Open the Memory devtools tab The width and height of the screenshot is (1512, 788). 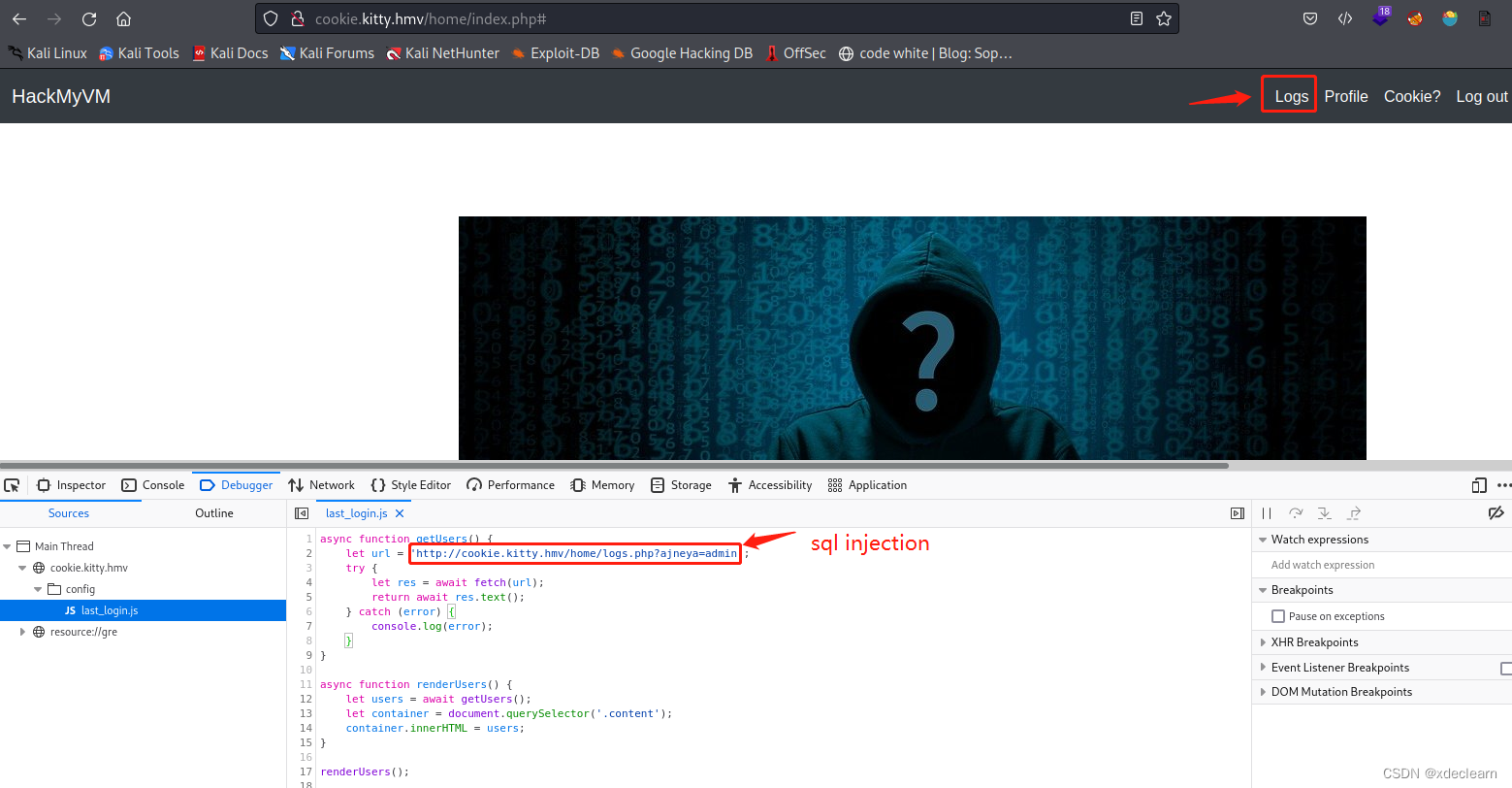coord(602,485)
